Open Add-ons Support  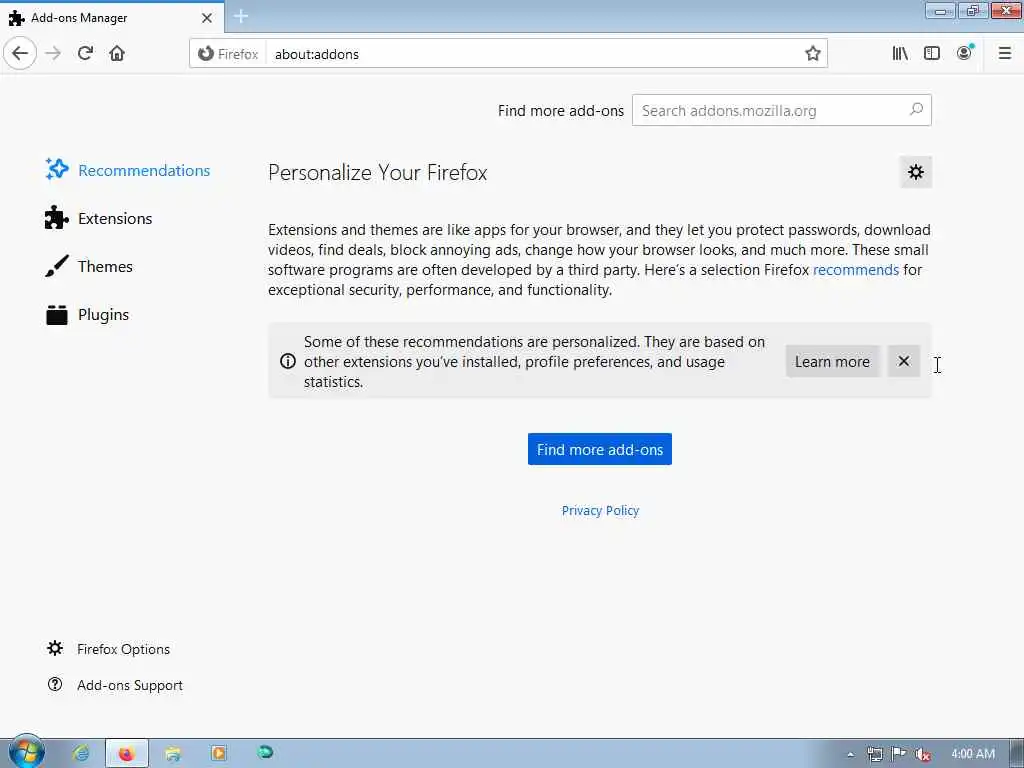[x=115, y=684]
